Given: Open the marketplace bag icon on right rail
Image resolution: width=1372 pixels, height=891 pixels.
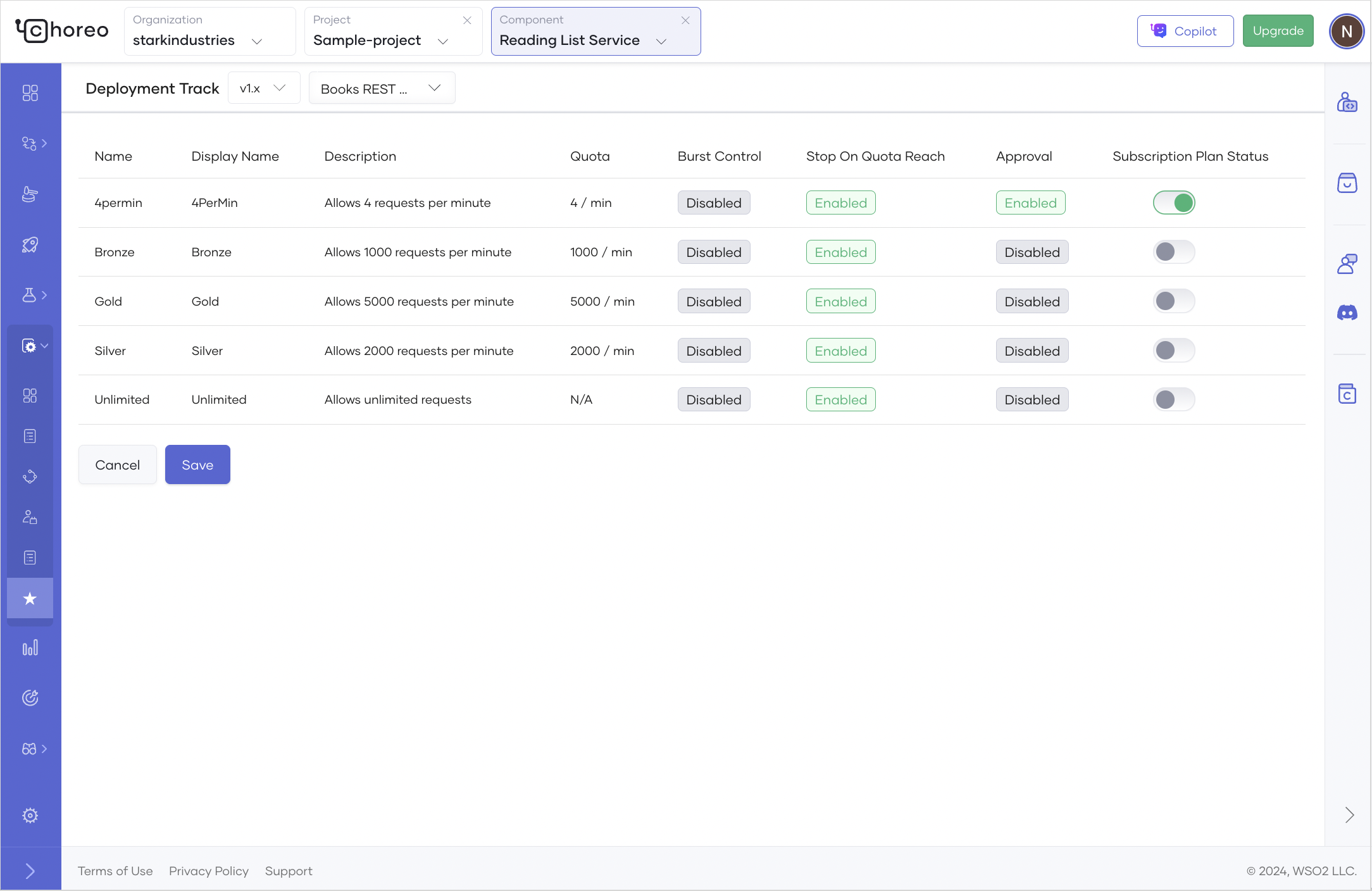Looking at the screenshot, I should point(1347,183).
